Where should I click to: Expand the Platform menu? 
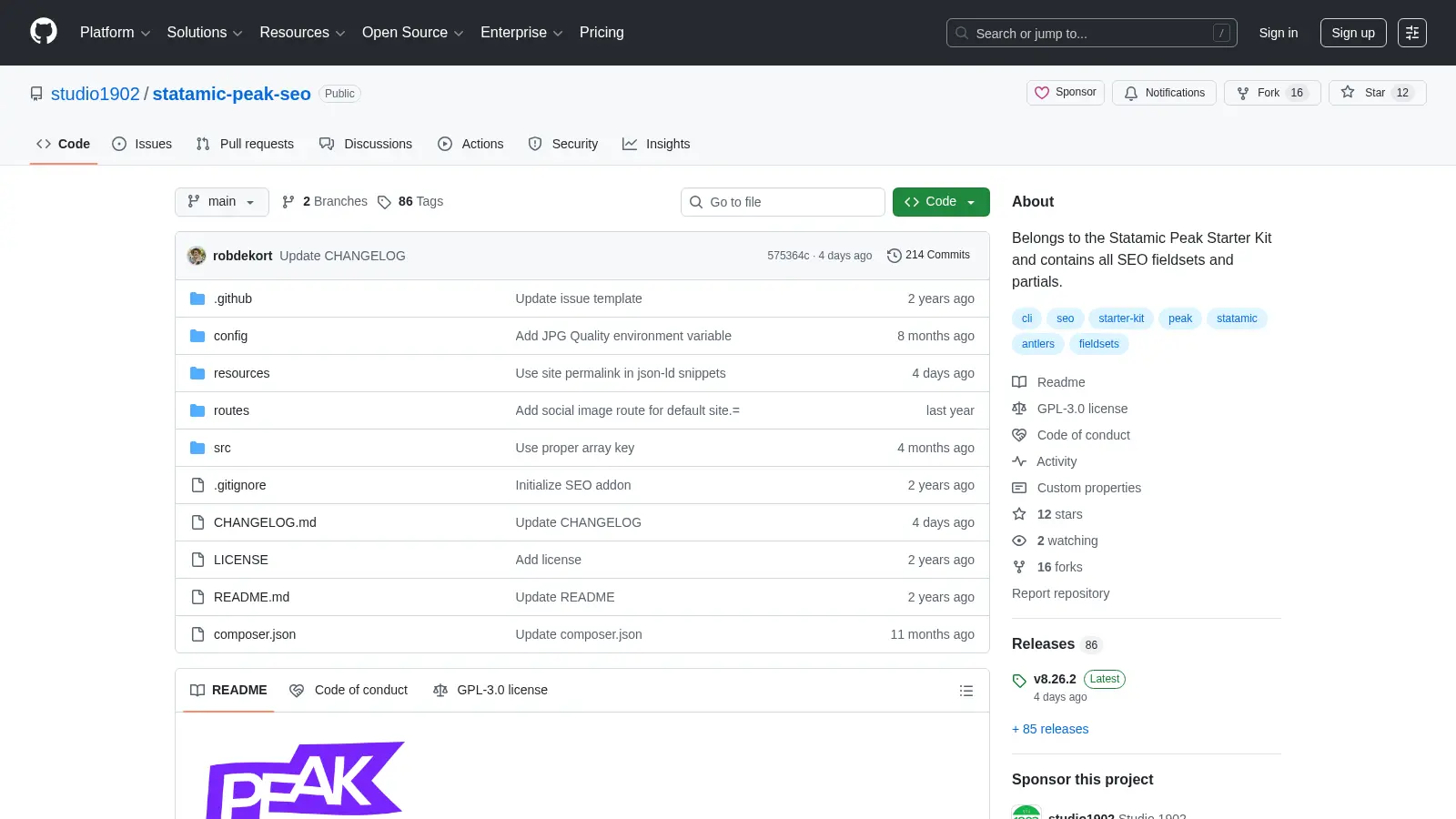[x=115, y=33]
